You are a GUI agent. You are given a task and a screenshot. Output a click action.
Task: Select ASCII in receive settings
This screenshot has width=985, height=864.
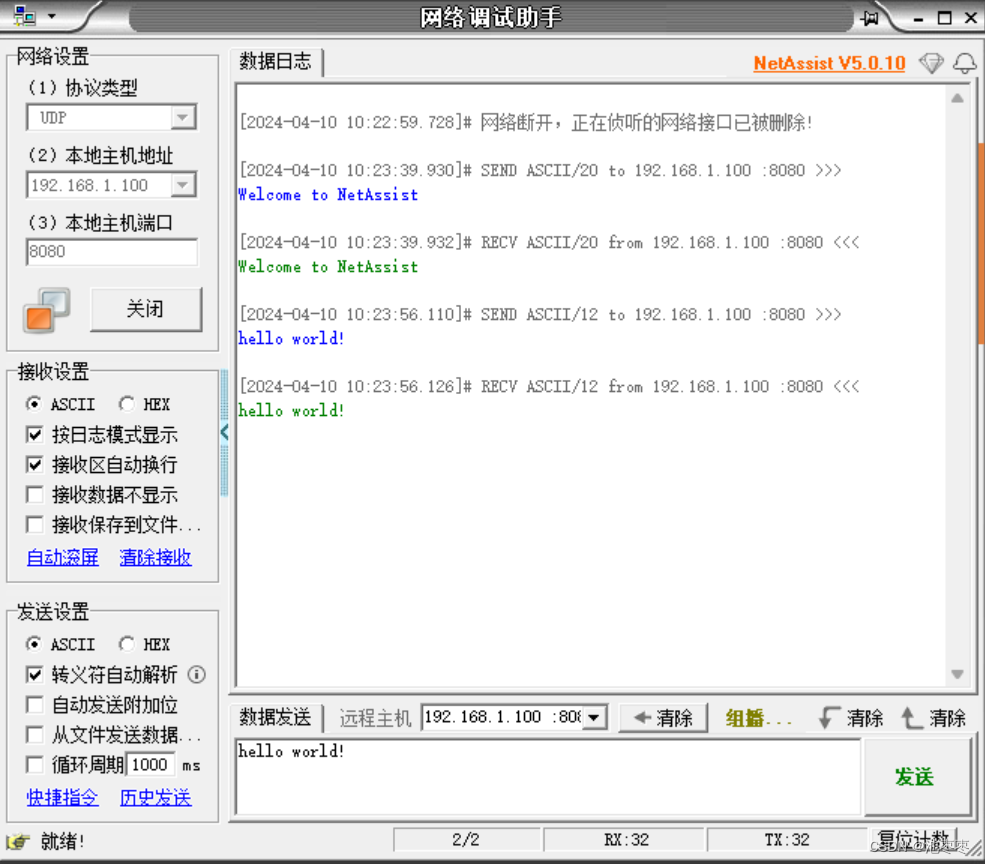(x=60, y=404)
